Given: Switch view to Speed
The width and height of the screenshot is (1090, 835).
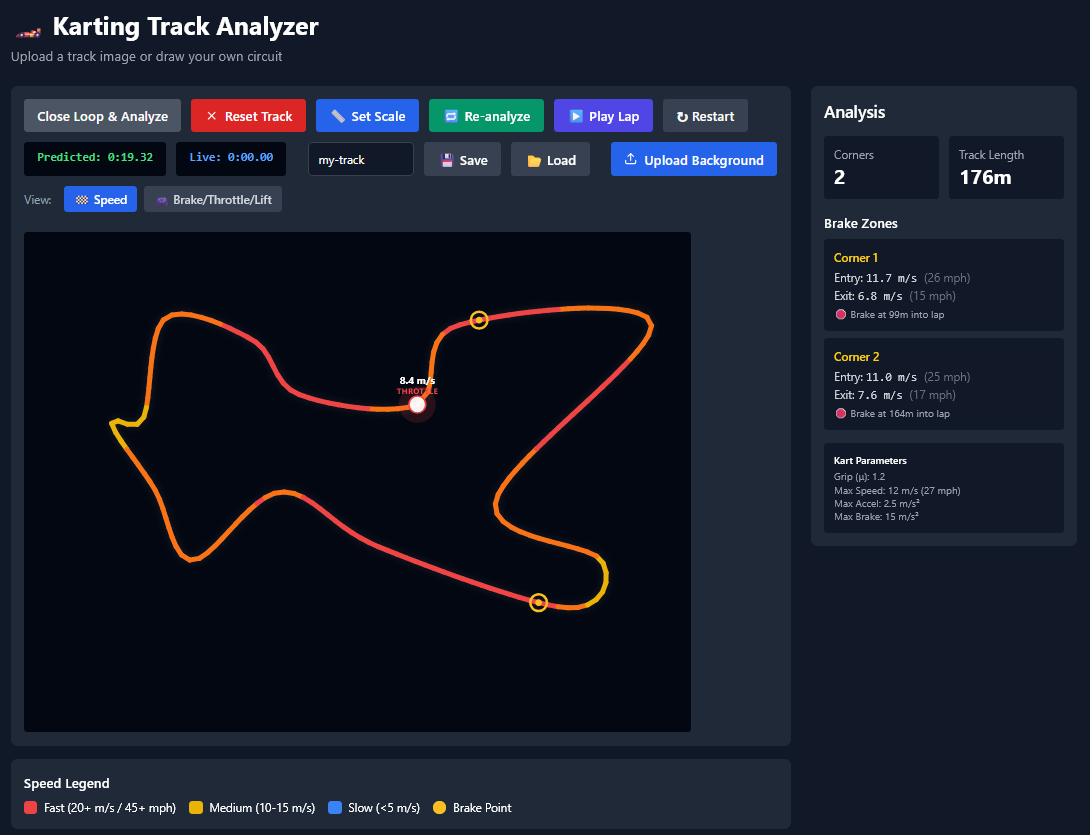Looking at the screenshot, I should 100,199.
